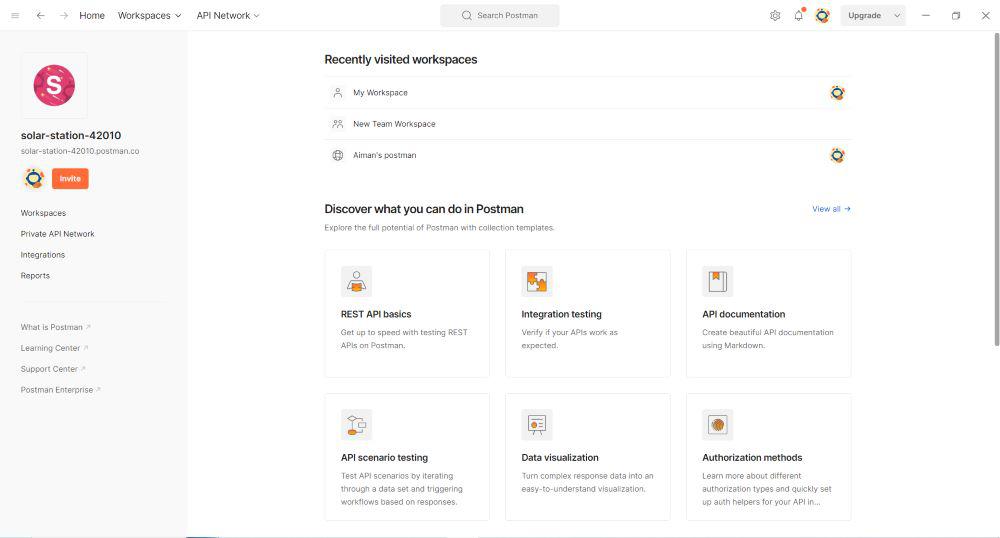Open the dropdown arrow beside Upgrade
The height and width of the screenshot is (538, 1000).
point(897,16)
